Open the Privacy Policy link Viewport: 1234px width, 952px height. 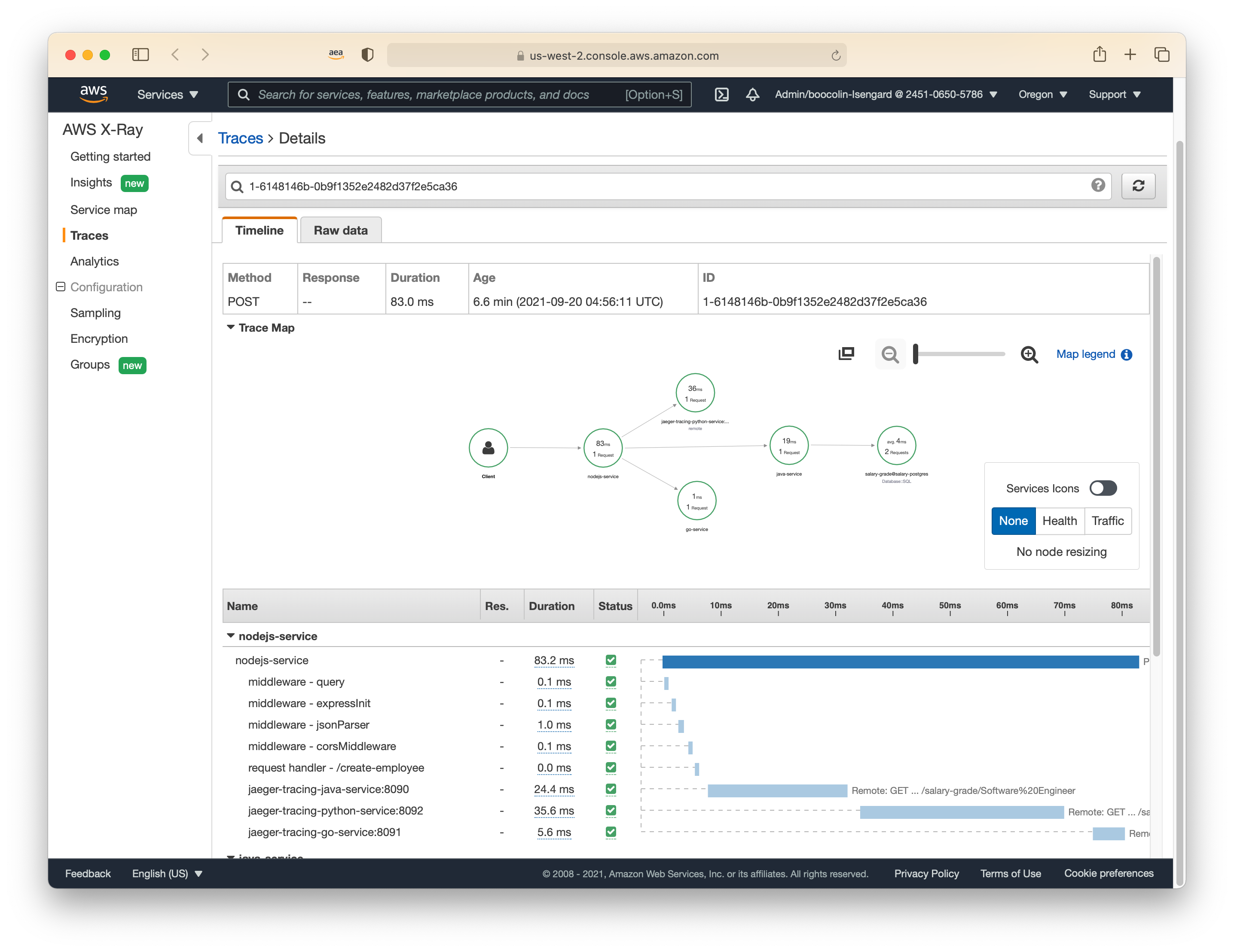click(x=926, y=873)
